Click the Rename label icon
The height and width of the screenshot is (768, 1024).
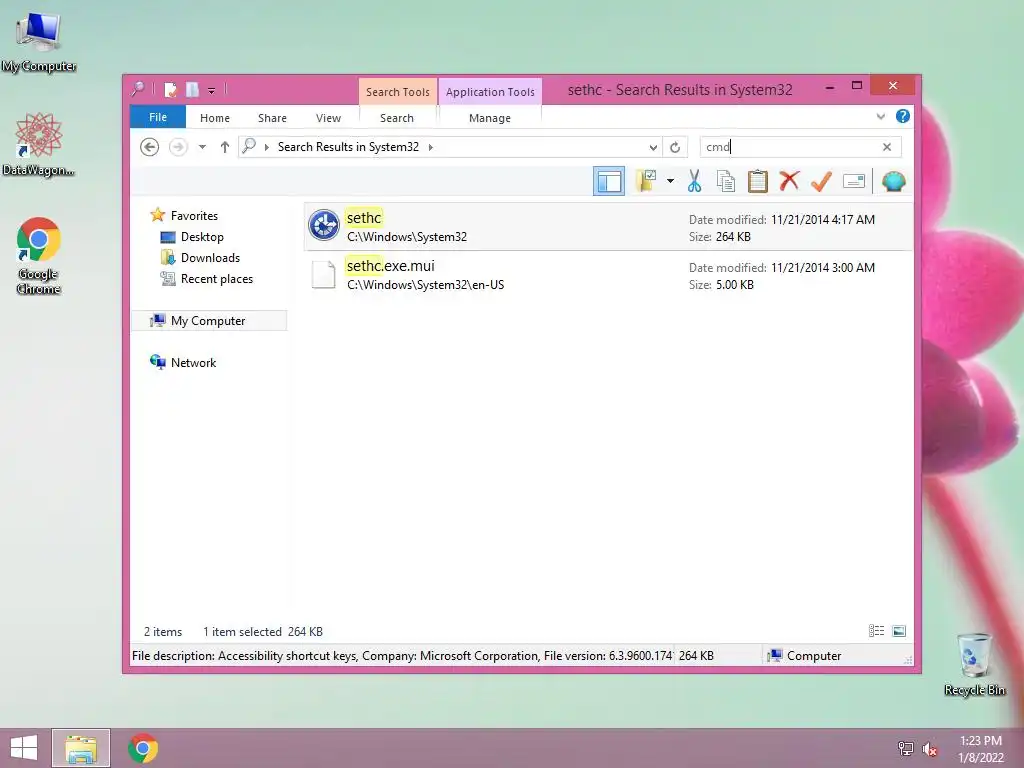tap(854, 181)
